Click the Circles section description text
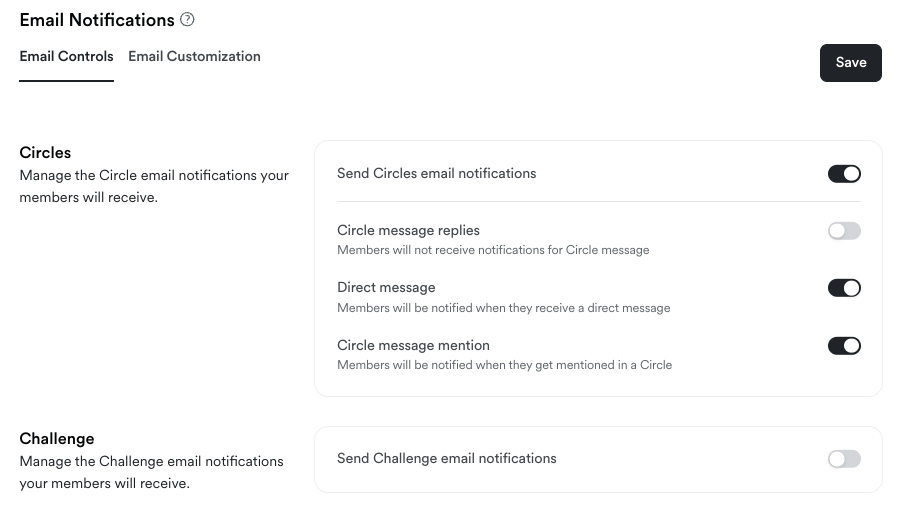 point(154,186)
